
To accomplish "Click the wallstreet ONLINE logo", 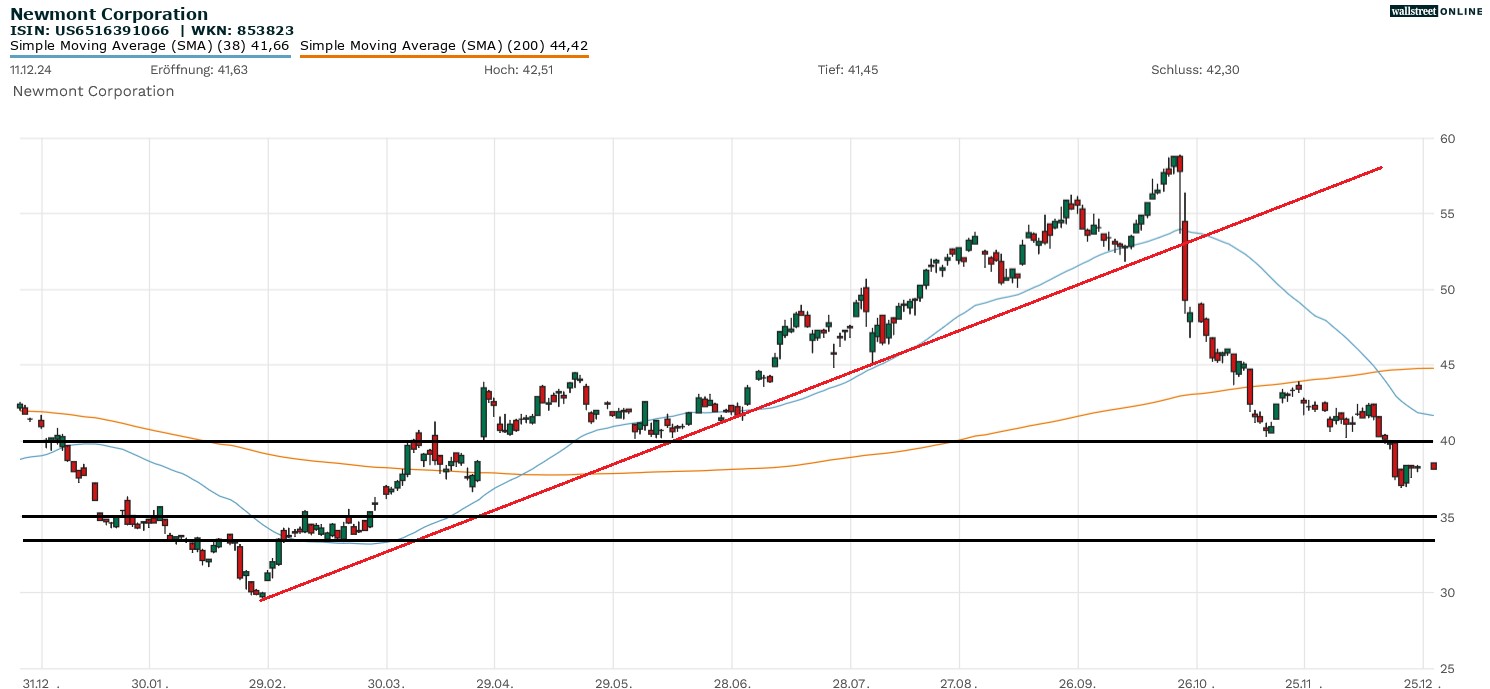I will coord(1438,11).
